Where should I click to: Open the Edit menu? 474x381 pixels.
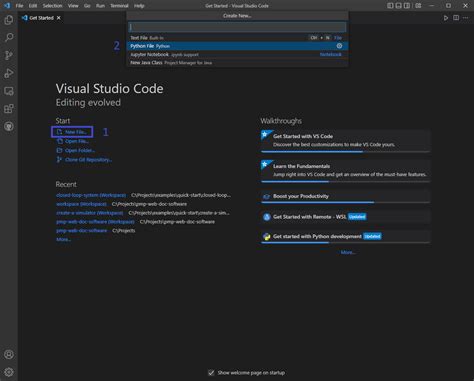33,6
